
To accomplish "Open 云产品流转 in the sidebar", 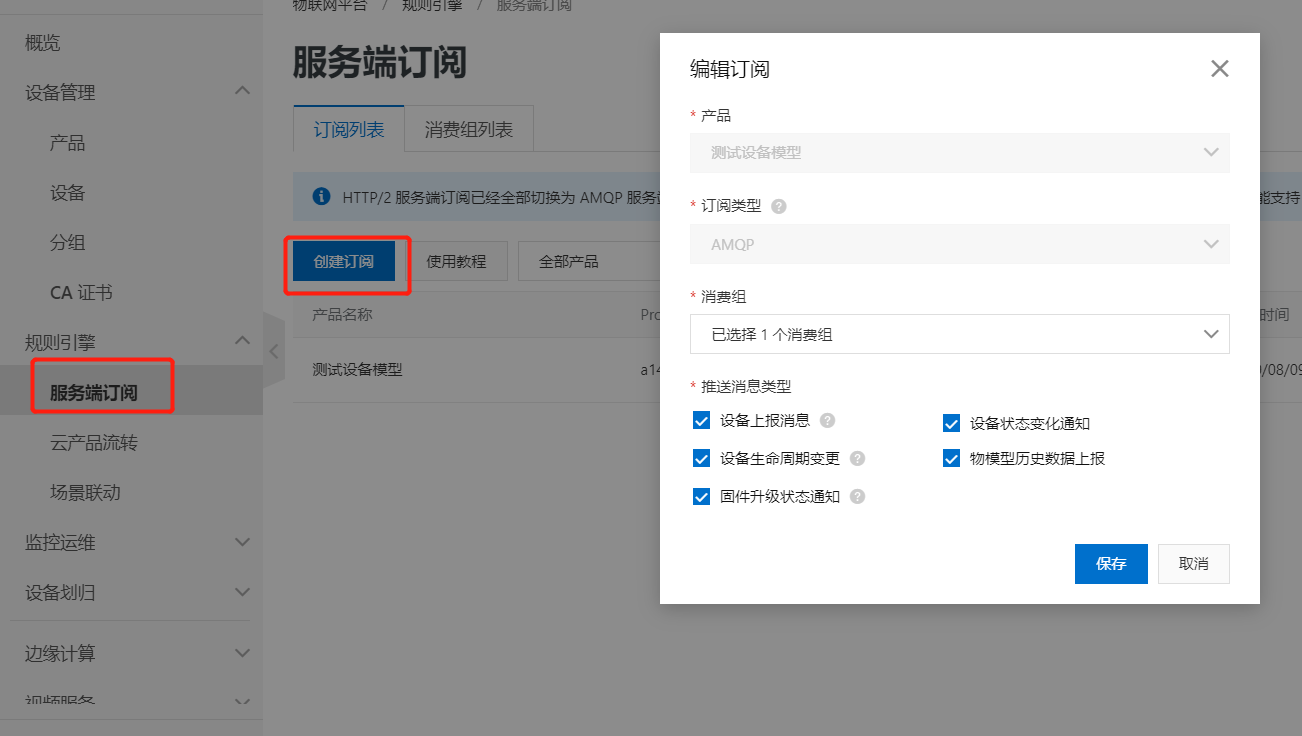I will pos(94,443).
